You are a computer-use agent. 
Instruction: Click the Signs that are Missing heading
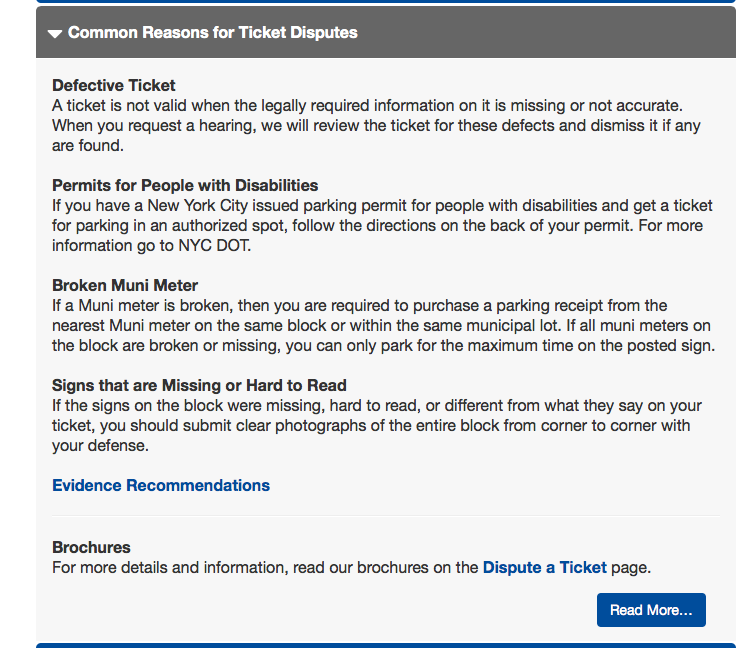pos(199,385)
